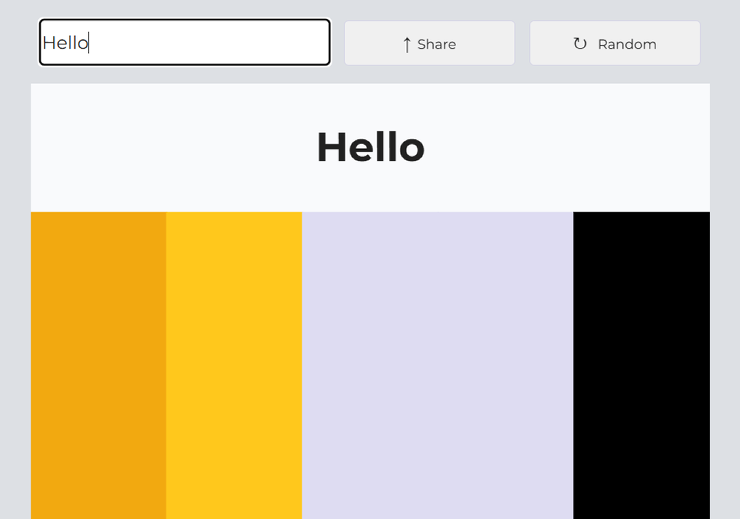
Task: Generate a new palette with Random
Action: [615, 43]
